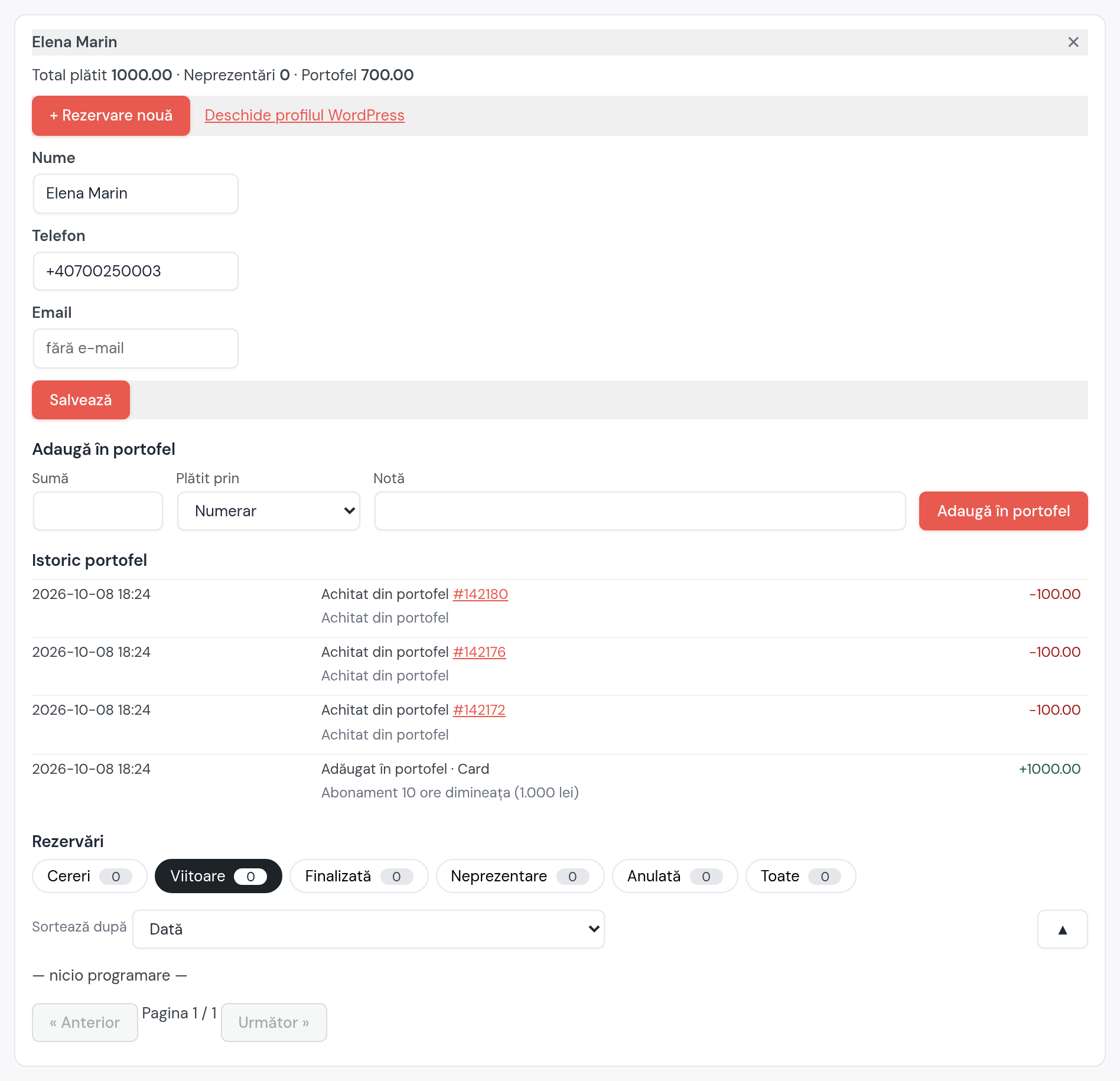
Task: Submit Adaugă în portofel button
Action: pyautogui.click(x=1003, y=511)
